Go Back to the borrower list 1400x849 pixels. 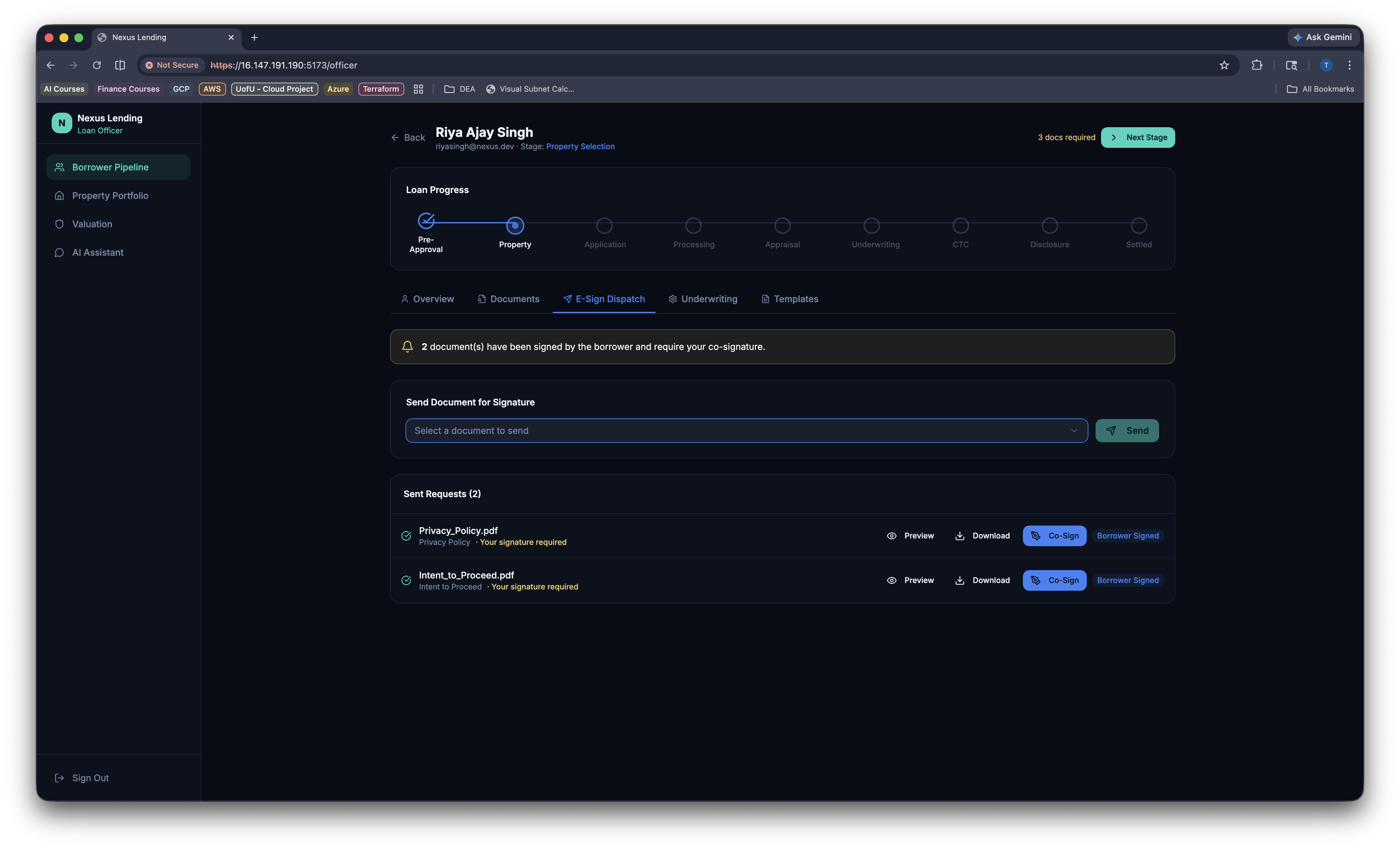click(408, 138)
